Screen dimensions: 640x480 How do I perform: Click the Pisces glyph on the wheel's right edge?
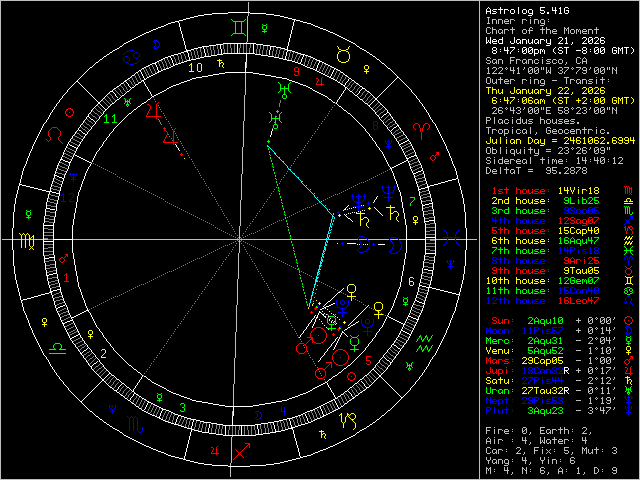click(451, 237)
